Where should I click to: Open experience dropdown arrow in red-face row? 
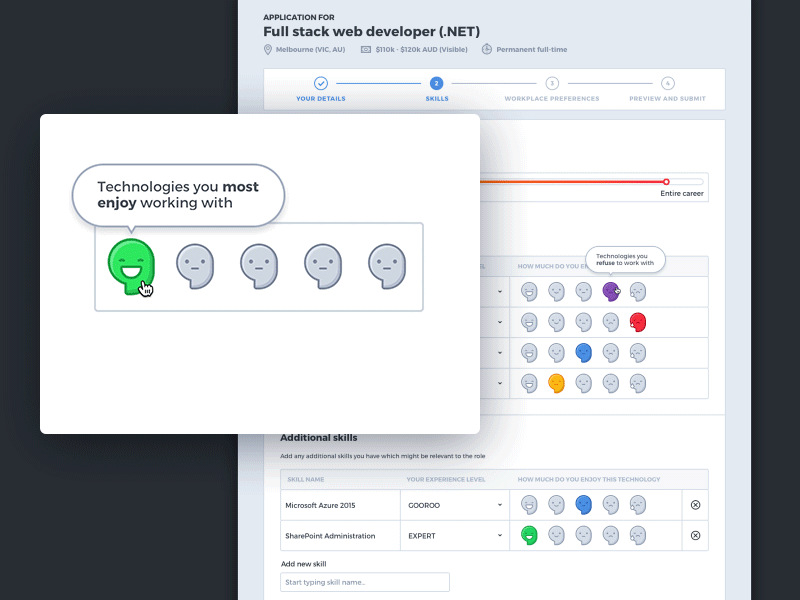coord(499,322)
